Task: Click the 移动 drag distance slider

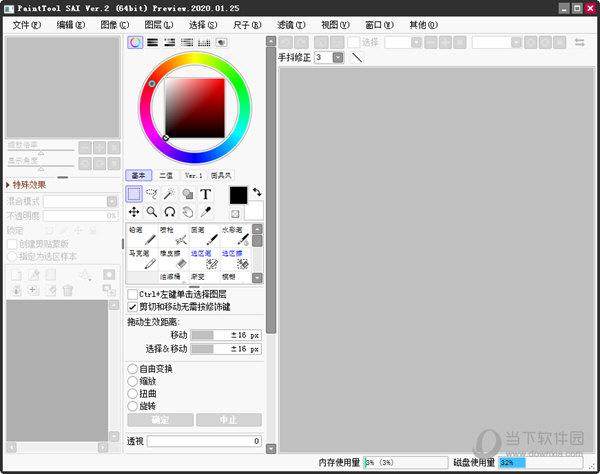Action: tap(226, 336)
